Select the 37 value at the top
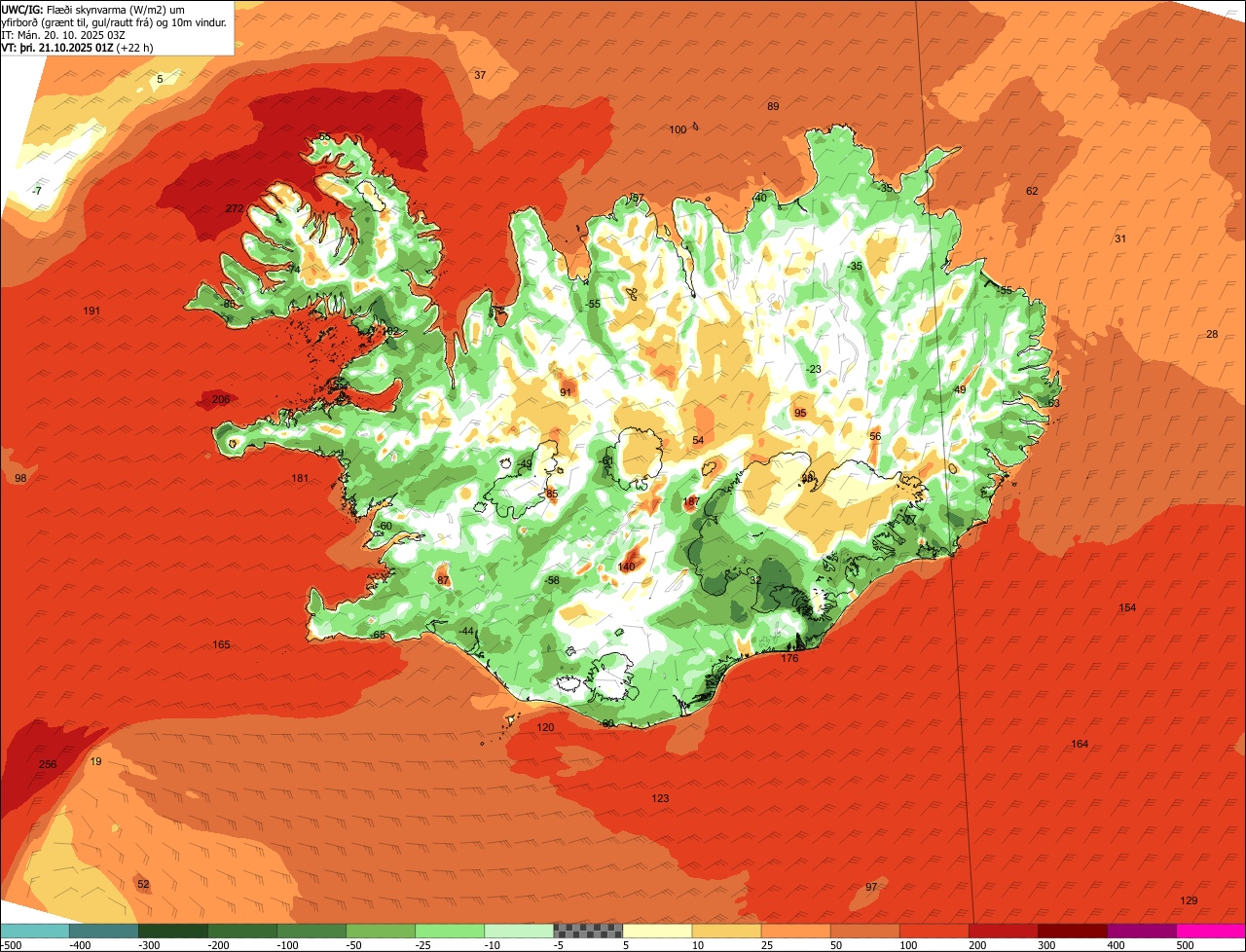 click(x=480, y=75)
